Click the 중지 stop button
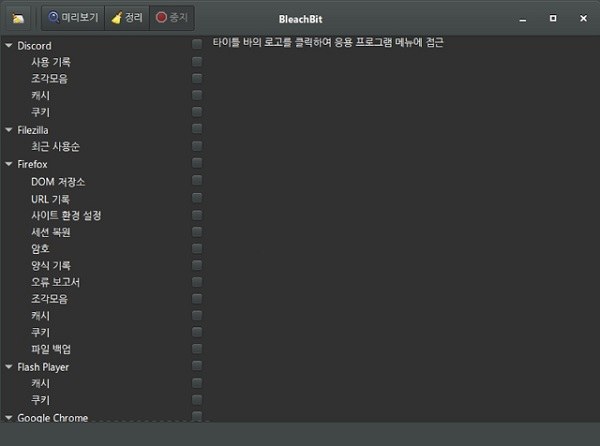This screenshot has width=600, height=446. [x=172, y=18]
